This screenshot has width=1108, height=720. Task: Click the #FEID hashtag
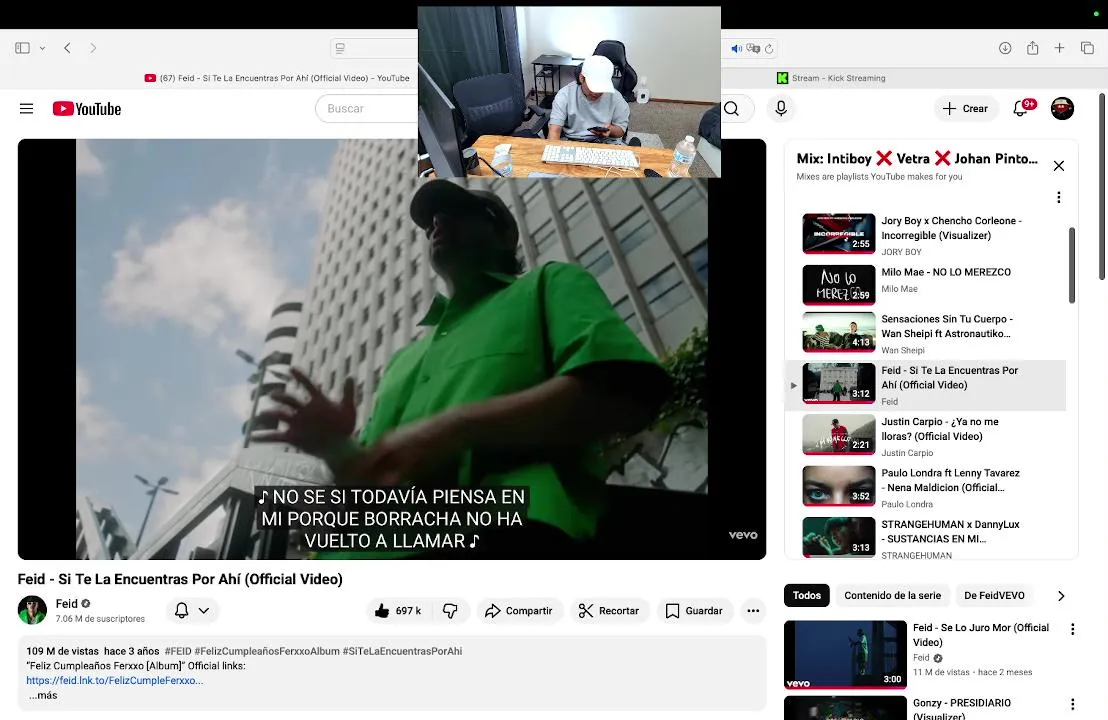(x=178, y=651)
